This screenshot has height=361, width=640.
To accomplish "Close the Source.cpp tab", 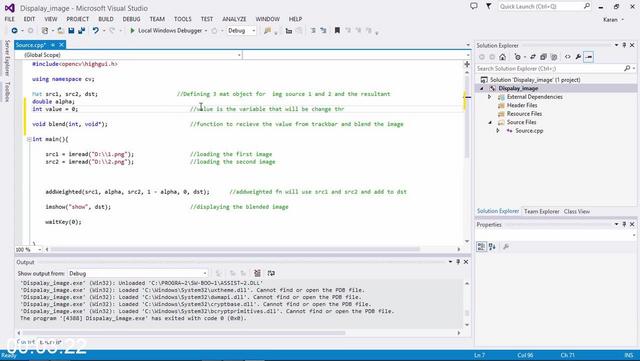I will tap(61, 45).
